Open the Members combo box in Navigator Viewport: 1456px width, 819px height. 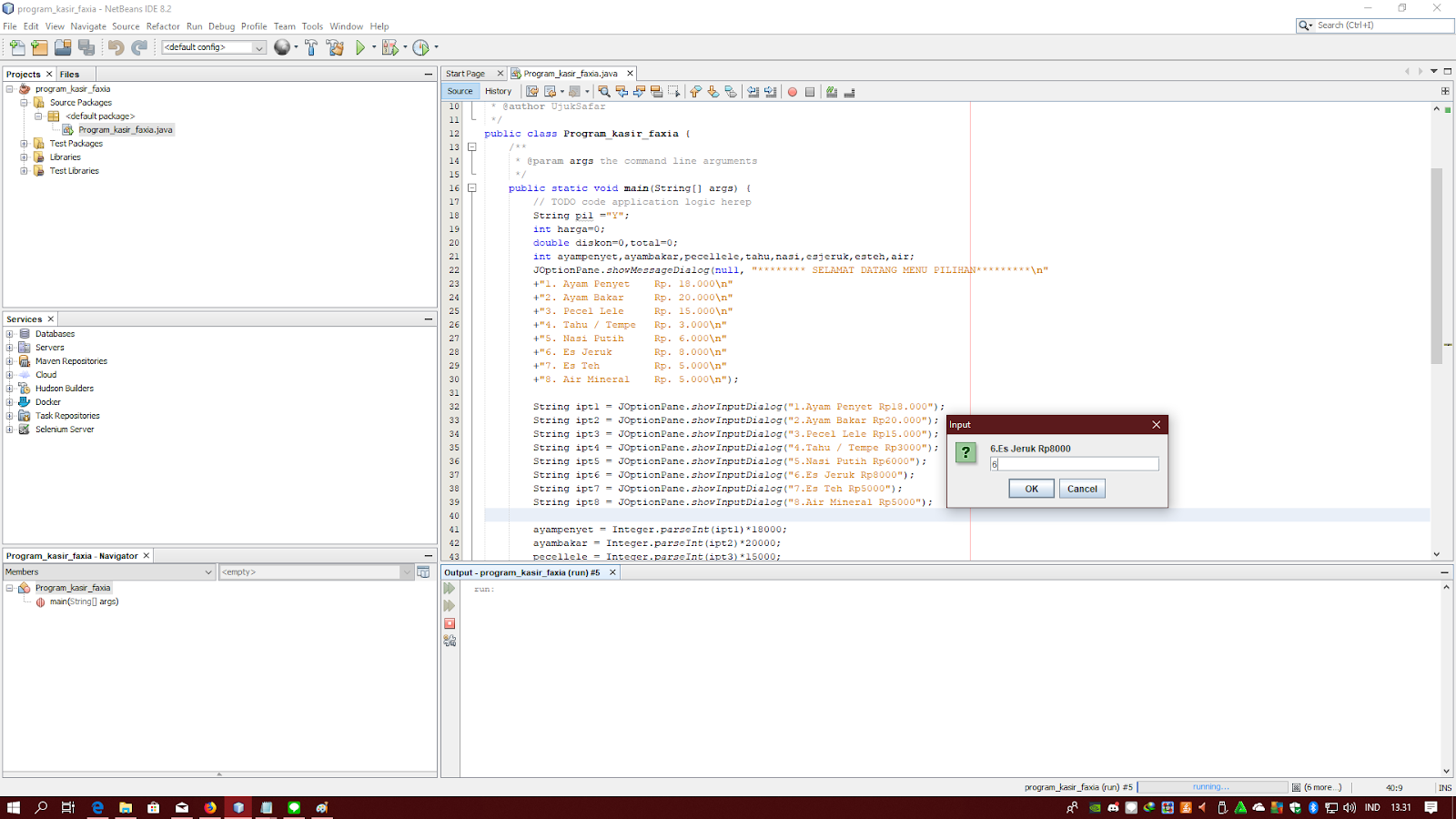109,571
